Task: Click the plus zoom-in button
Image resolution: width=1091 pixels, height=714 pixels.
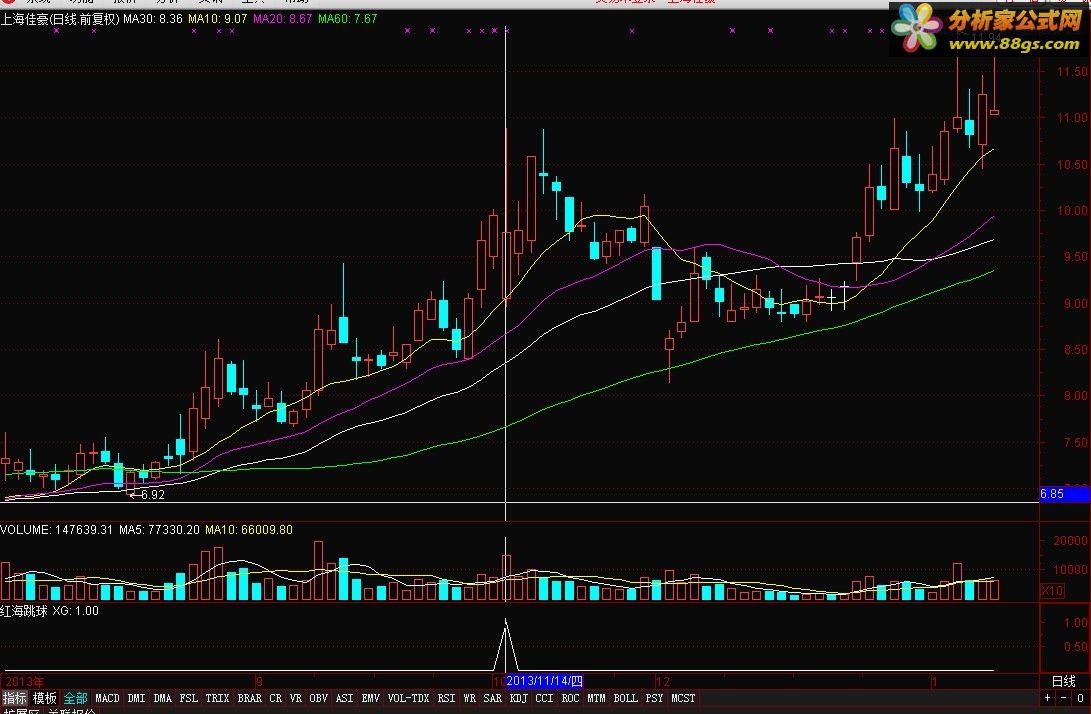Action: pyautogui.click(x=1048, y=698)
